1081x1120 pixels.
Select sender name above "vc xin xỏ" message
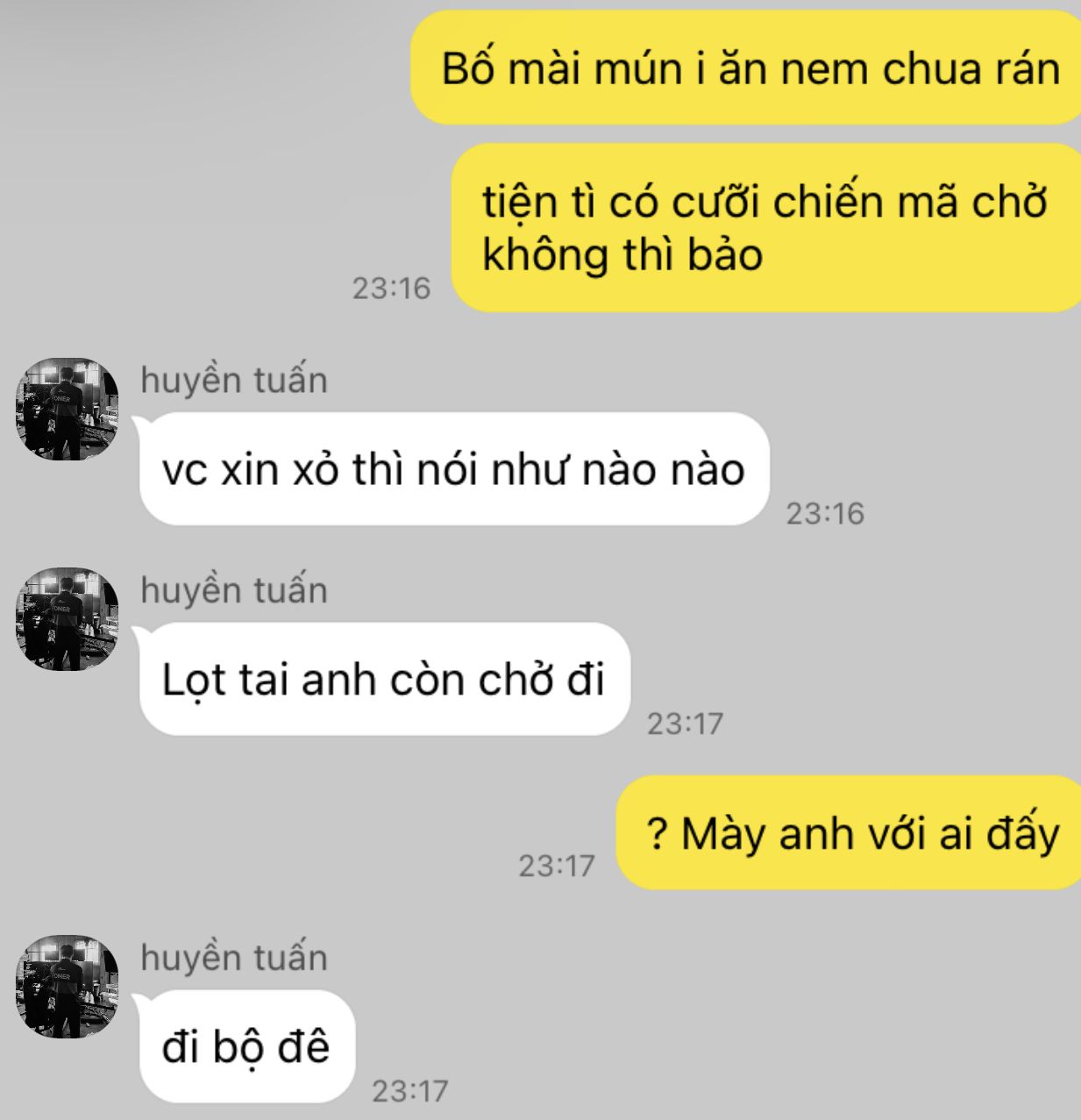pos(234,380)
